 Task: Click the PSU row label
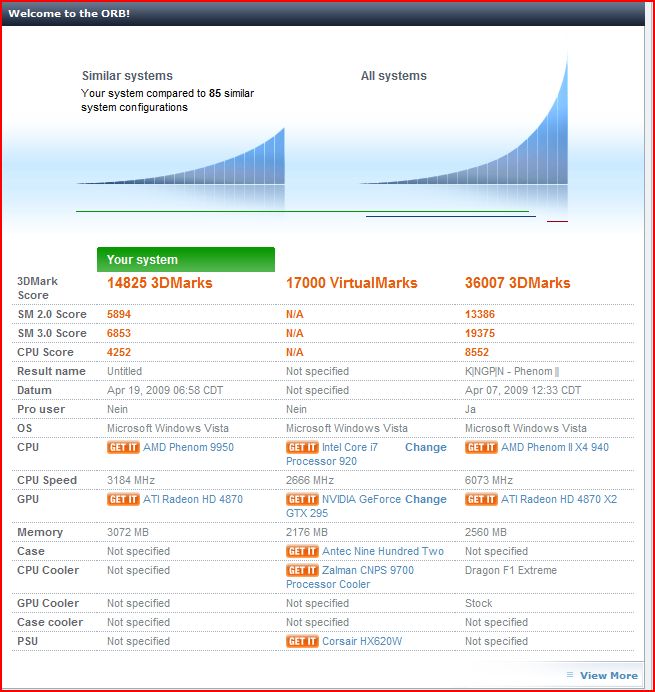point(27,641)
